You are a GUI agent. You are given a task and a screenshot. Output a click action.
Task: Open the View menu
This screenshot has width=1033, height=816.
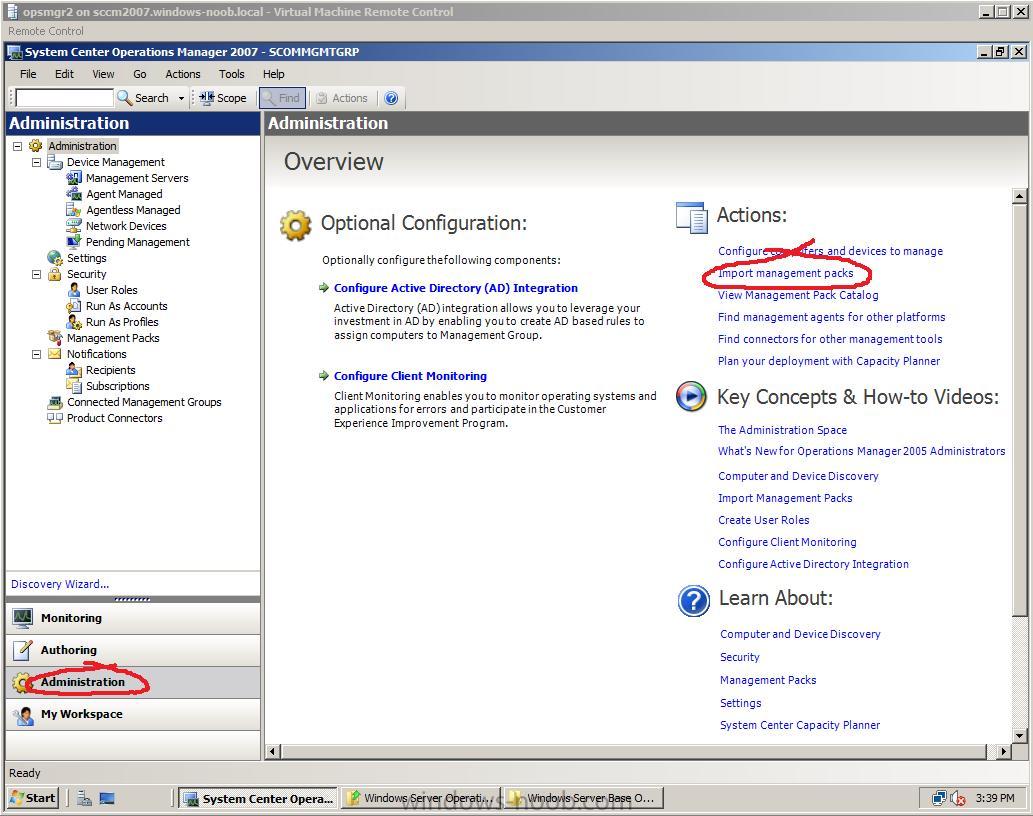(103, 74)
